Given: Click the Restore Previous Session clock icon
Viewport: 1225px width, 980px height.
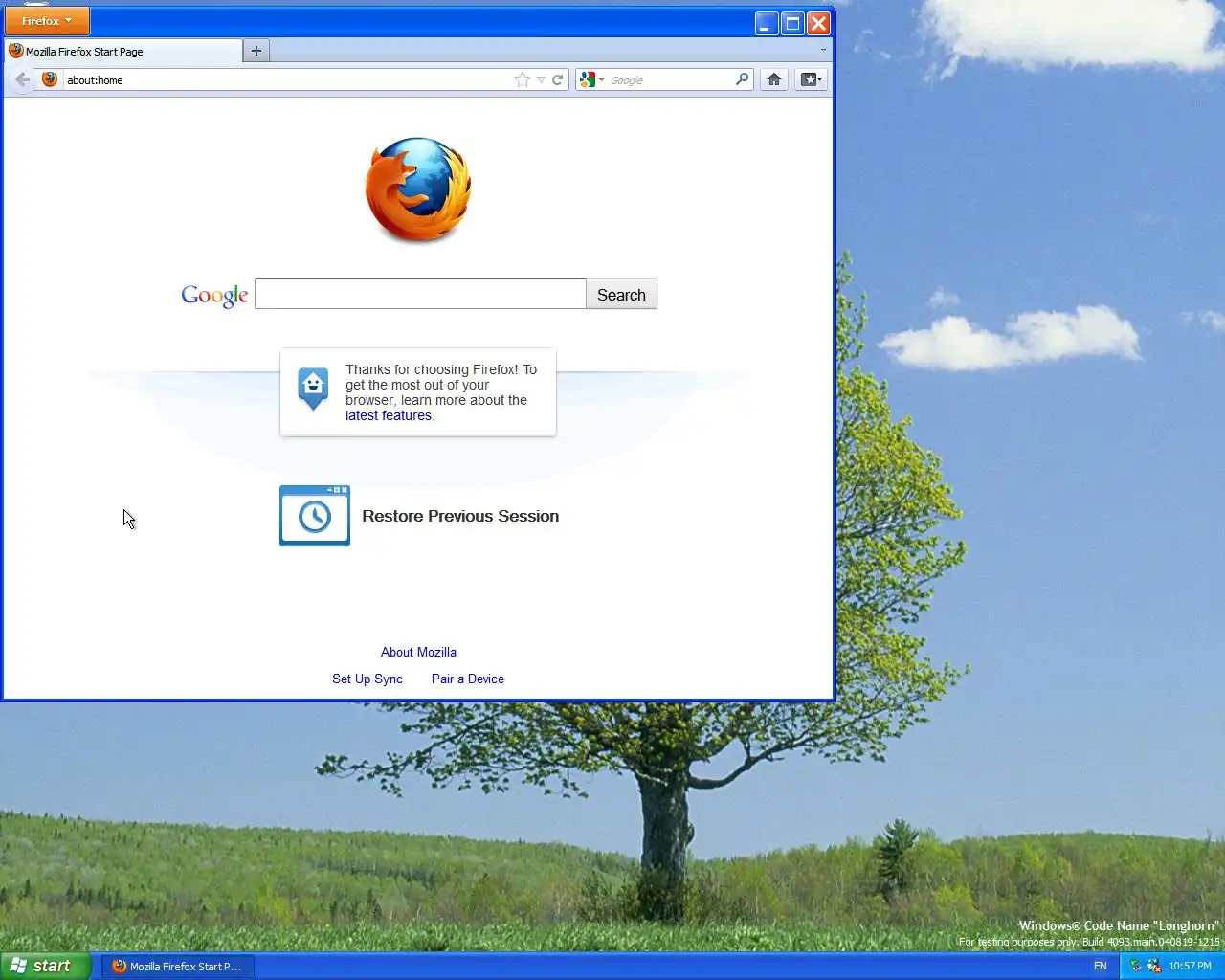Looking at the screenshot, I should pyautogui.click(x=314, y=515).
